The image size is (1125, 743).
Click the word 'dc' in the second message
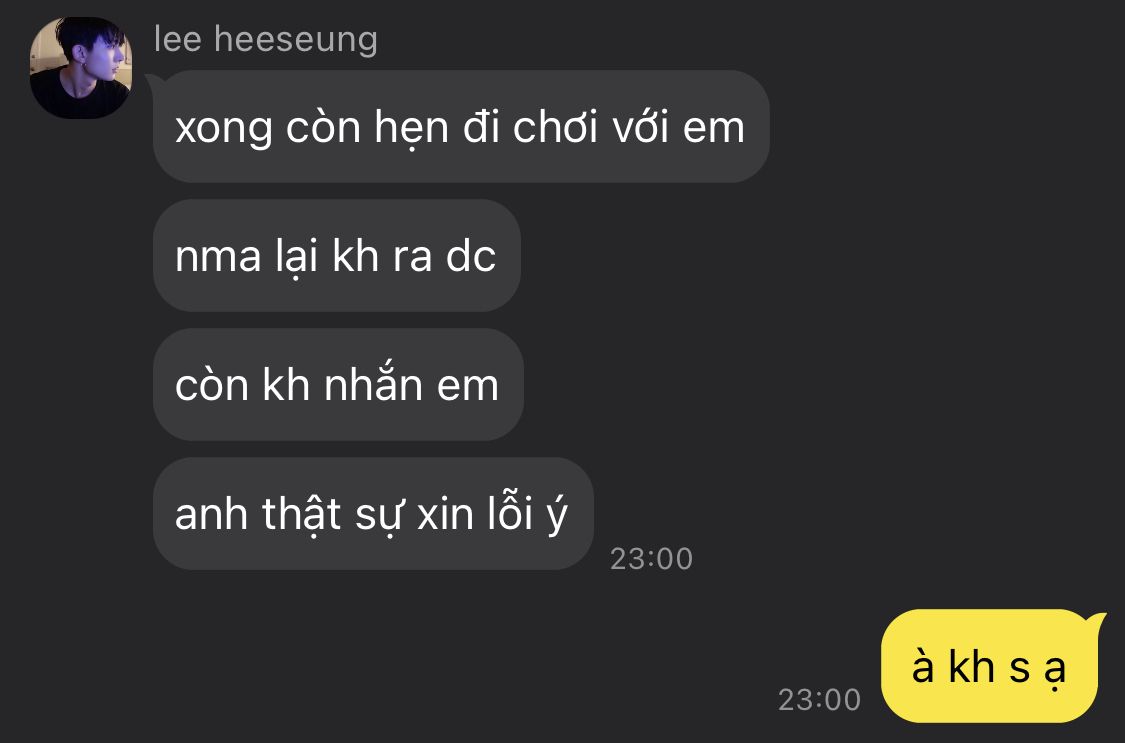coord(471,256)
